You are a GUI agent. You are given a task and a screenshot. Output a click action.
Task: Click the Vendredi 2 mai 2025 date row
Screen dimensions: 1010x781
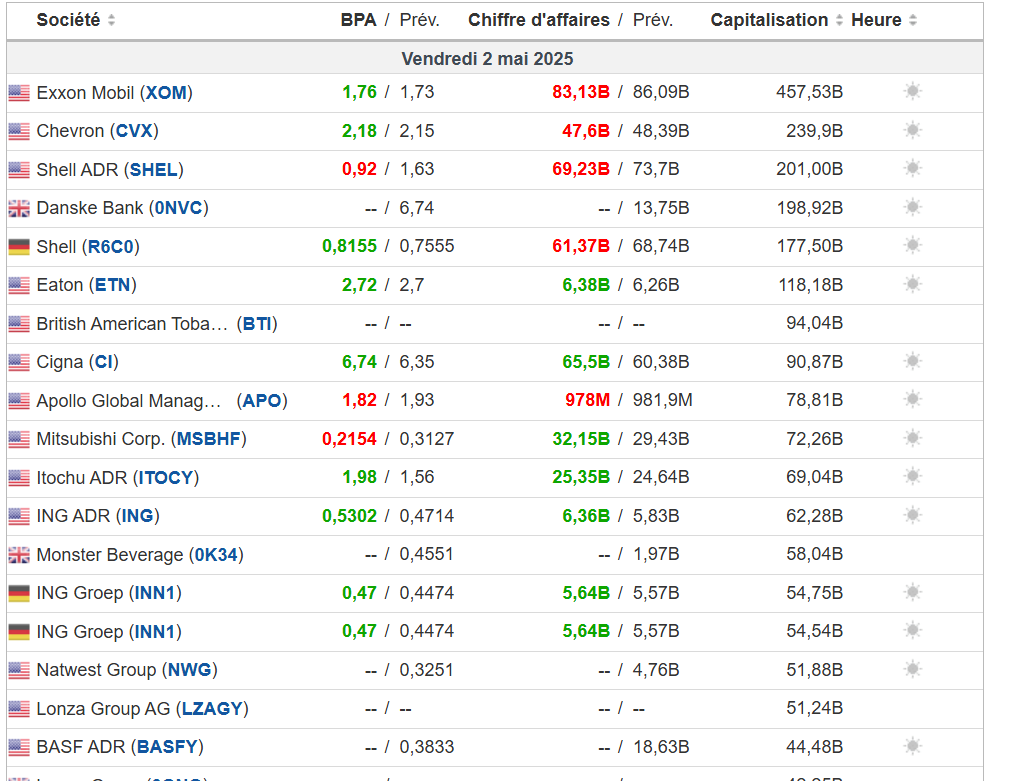487,59
